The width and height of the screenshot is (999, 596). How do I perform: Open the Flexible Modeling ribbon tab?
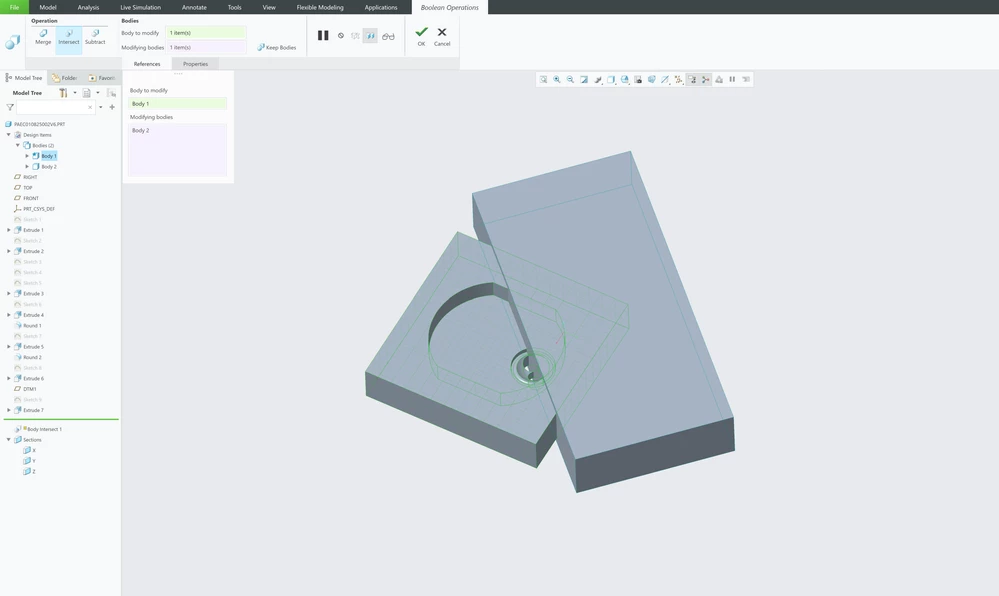[320, 7]
